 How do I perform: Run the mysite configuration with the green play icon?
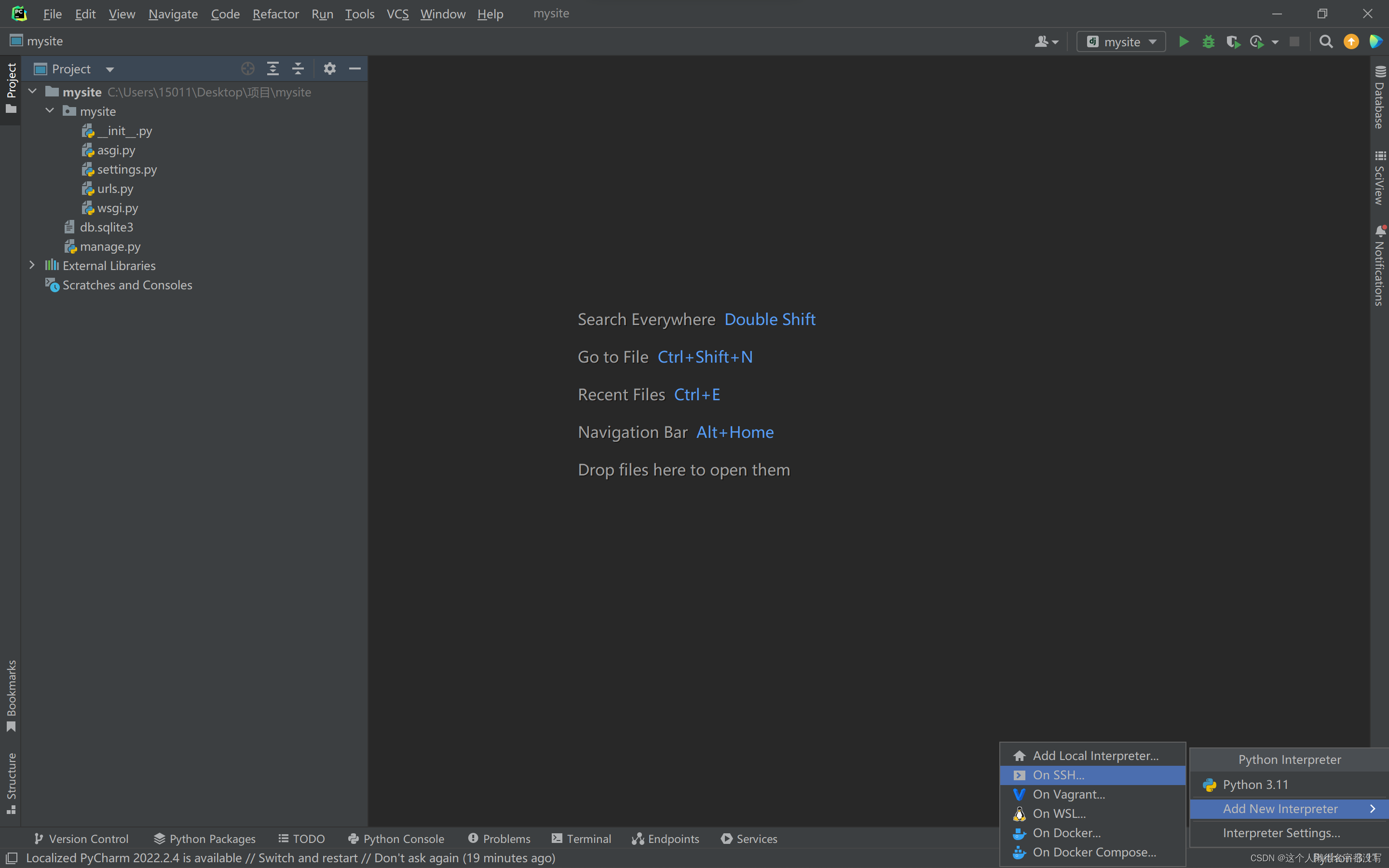pos(1184,42)
